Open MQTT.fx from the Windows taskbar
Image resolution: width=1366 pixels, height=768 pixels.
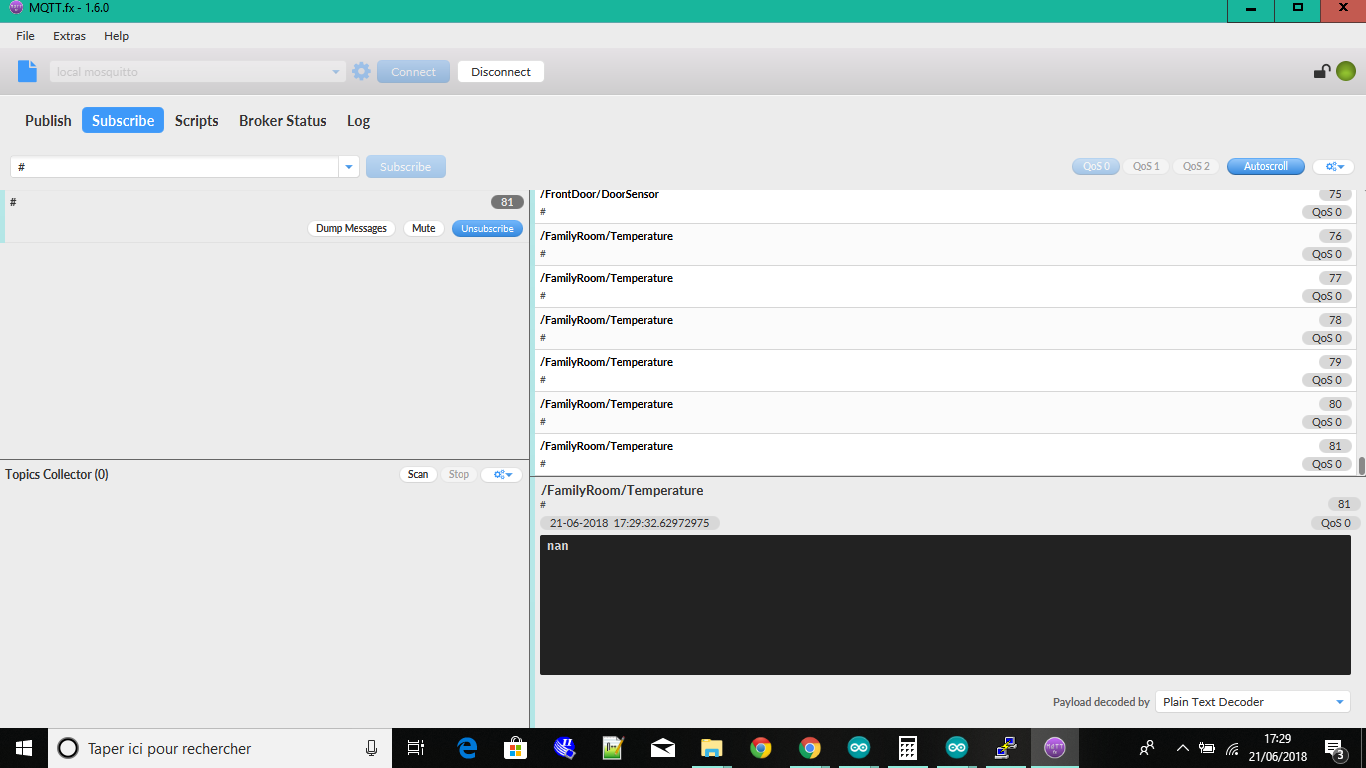pyautogui.click(x=1055, y=748)
